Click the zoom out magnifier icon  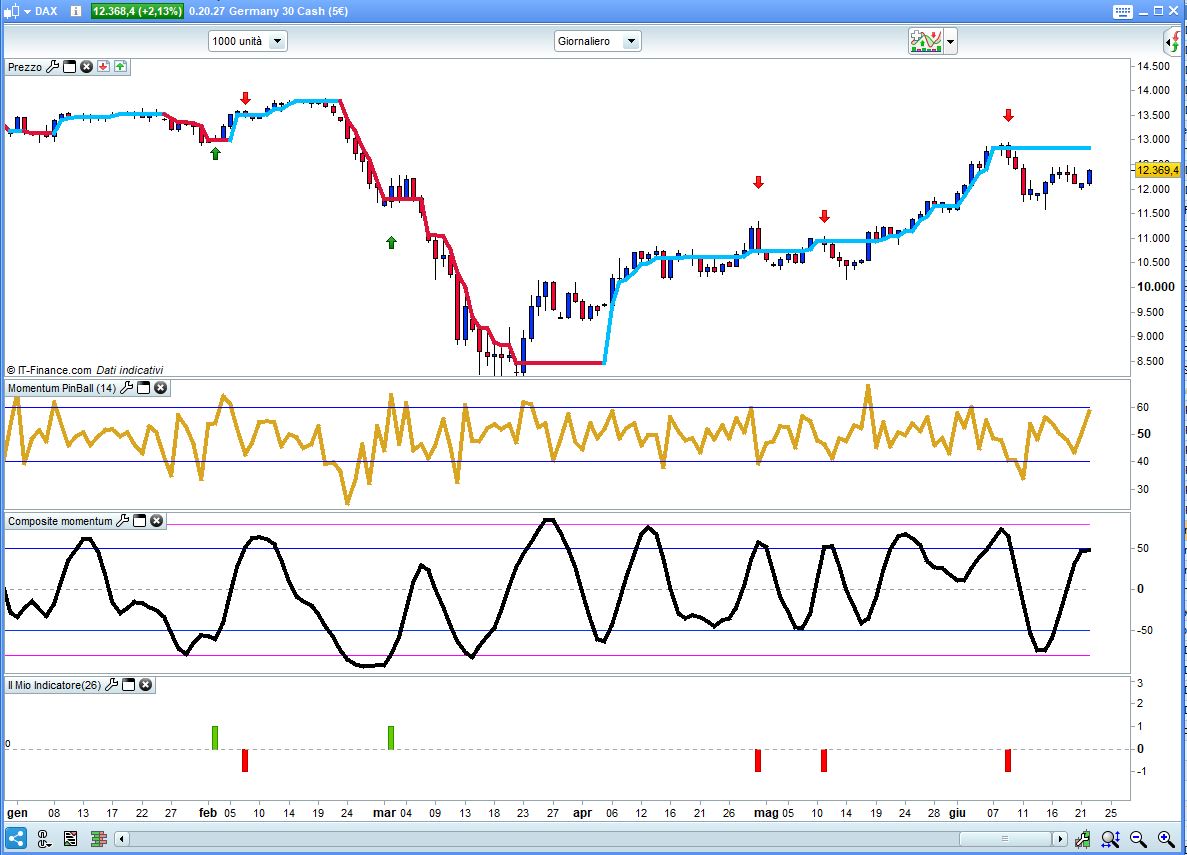1139,838
